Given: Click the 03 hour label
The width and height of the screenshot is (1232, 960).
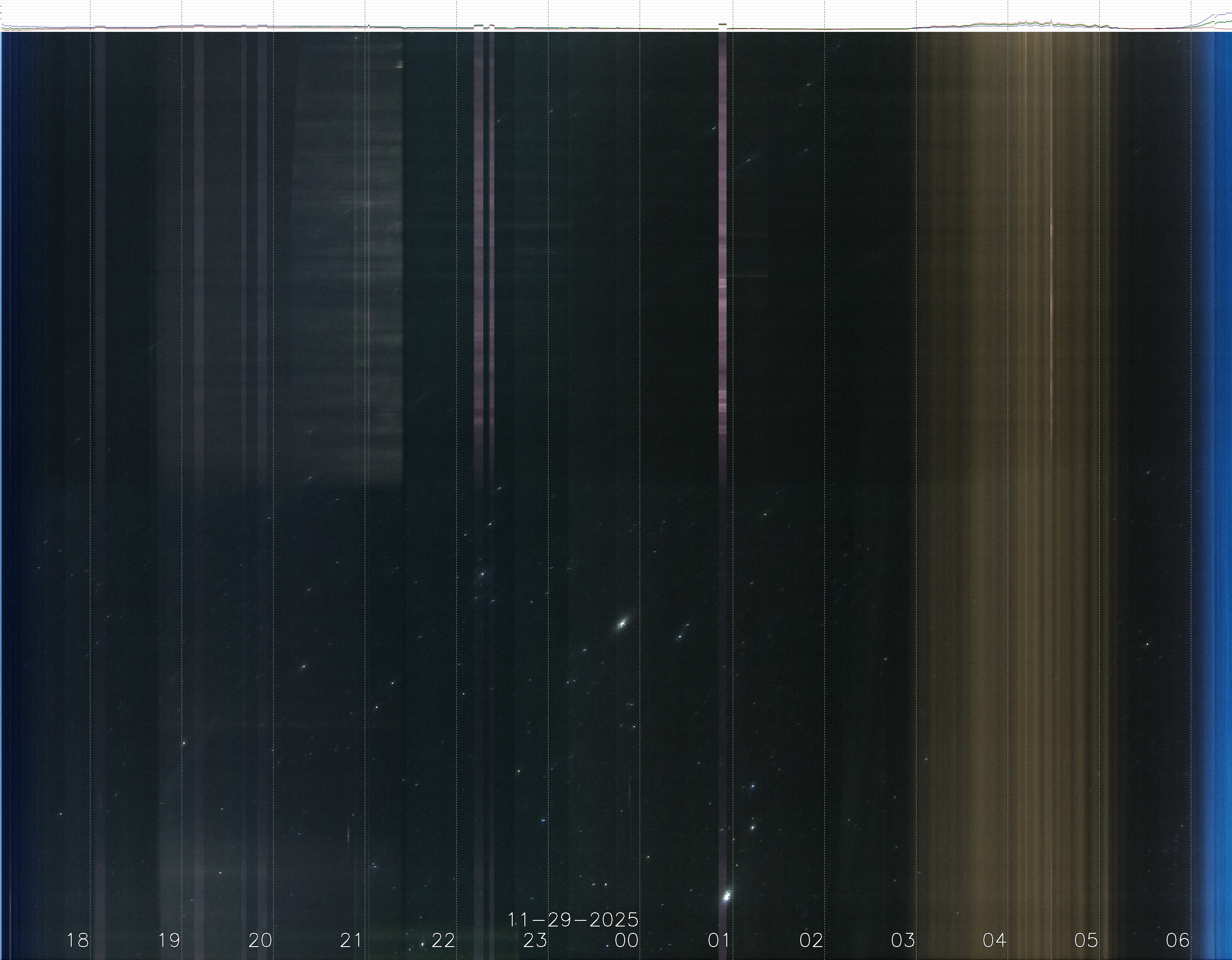Looking at the screenshot, I should point(903,940).
